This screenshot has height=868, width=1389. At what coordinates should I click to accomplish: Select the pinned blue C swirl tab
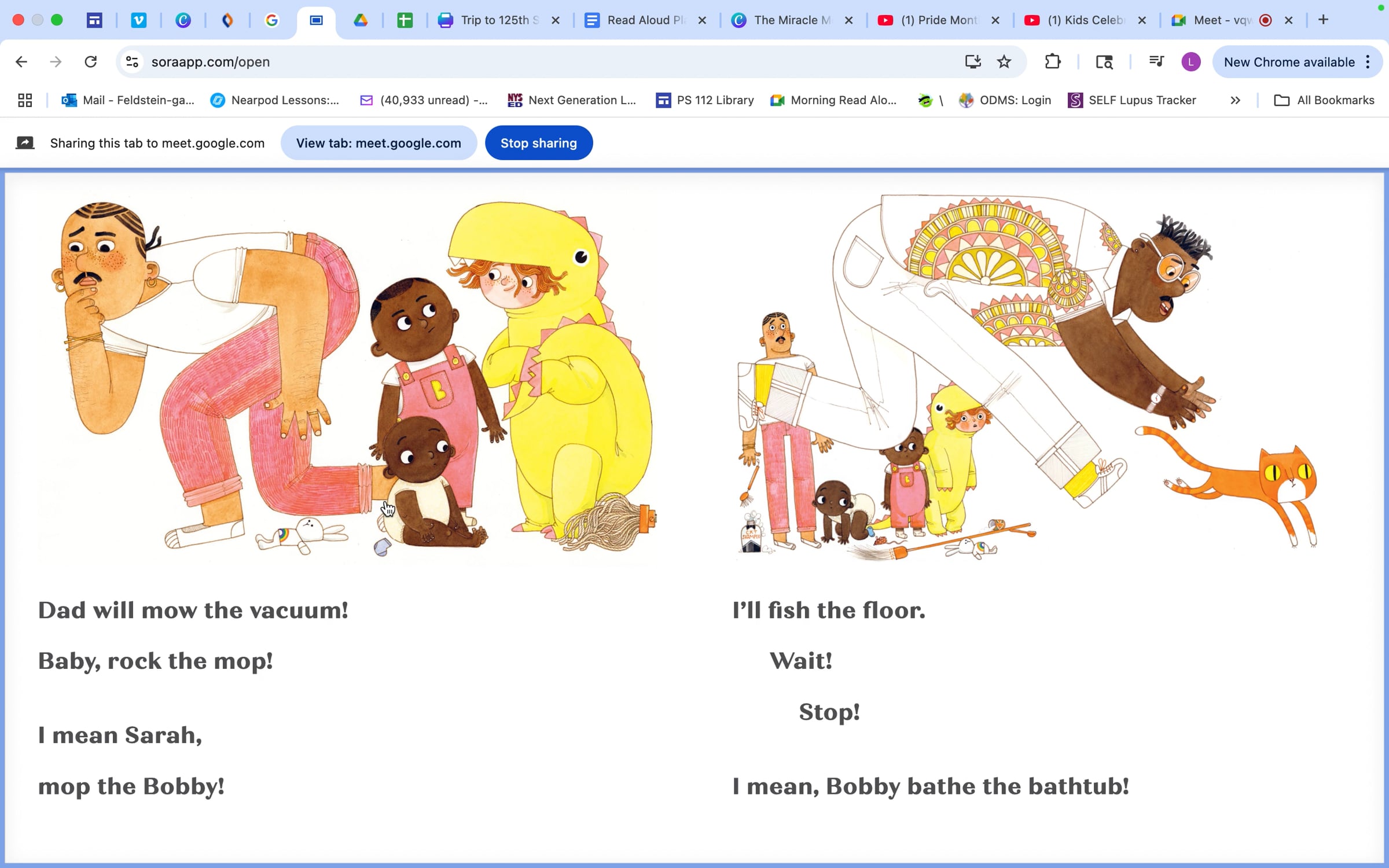[x=183, y=20]
